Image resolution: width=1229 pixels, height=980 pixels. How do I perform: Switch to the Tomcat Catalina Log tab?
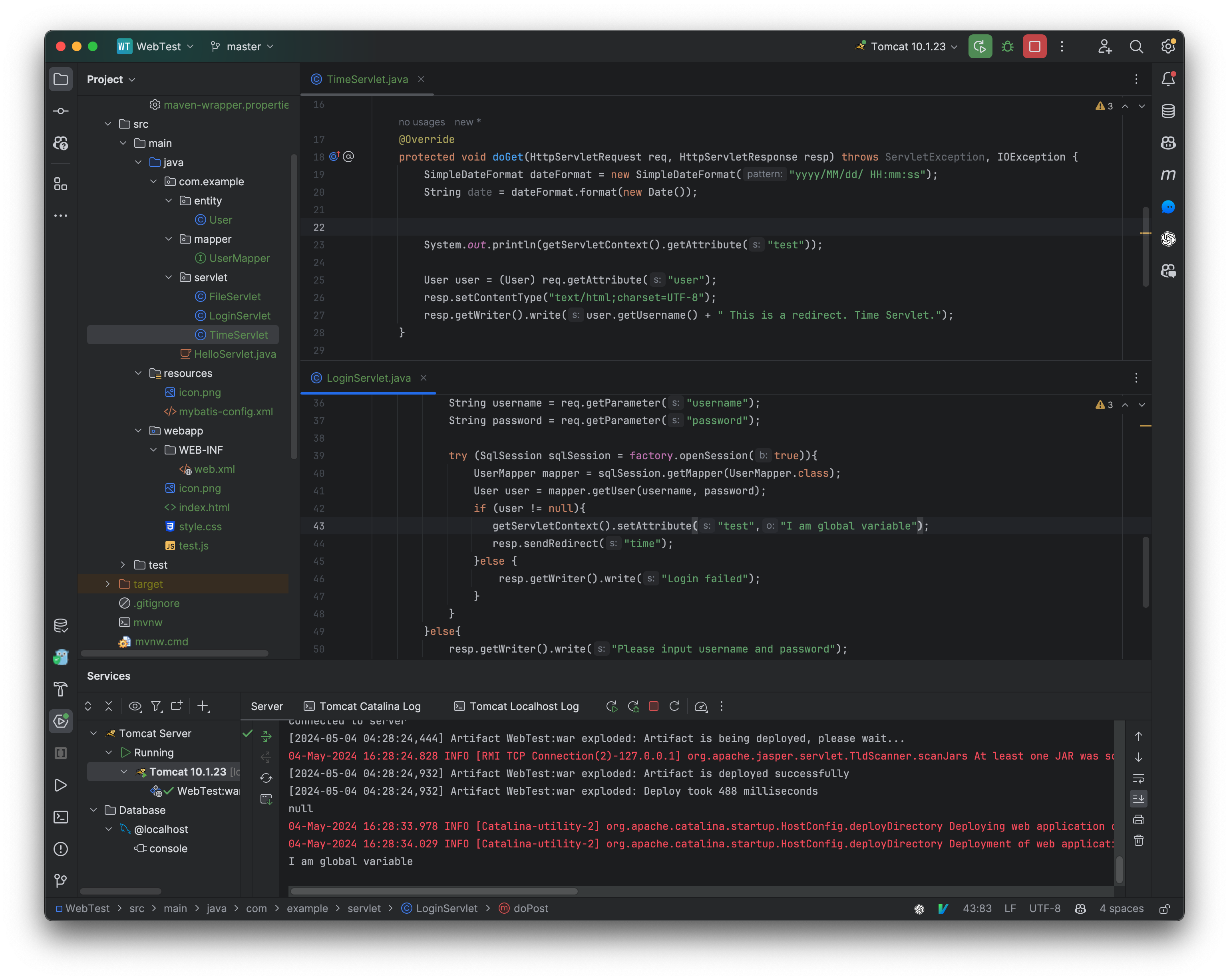[x=369, y=706]
